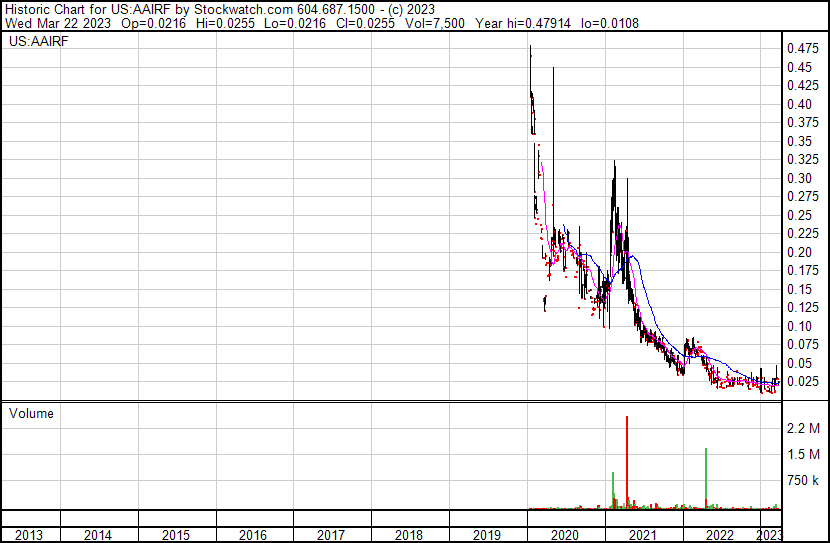Select the 2016 year label on the time axis

click(x=253, y=535)
